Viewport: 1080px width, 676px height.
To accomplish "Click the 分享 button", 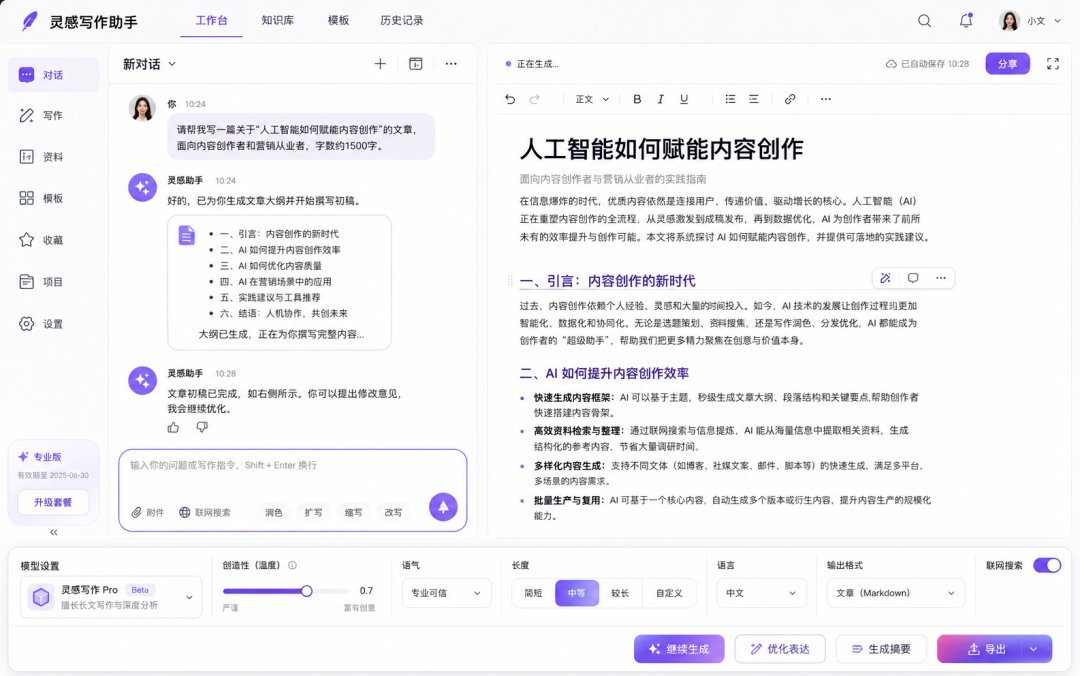I will point(1008,64).
